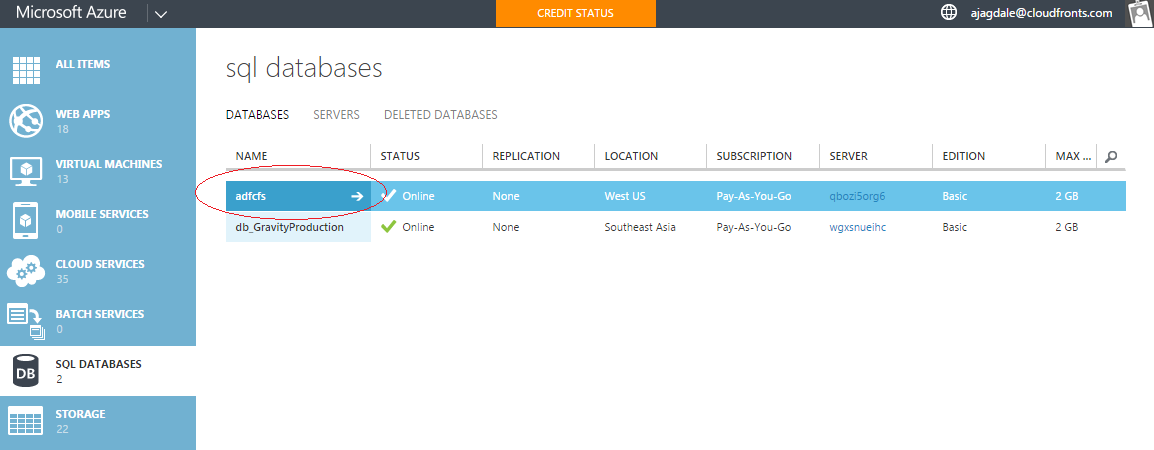Viewport: 1154px width, 450px height.
Task: Open All Items grid icon
Action: (26, 70)
